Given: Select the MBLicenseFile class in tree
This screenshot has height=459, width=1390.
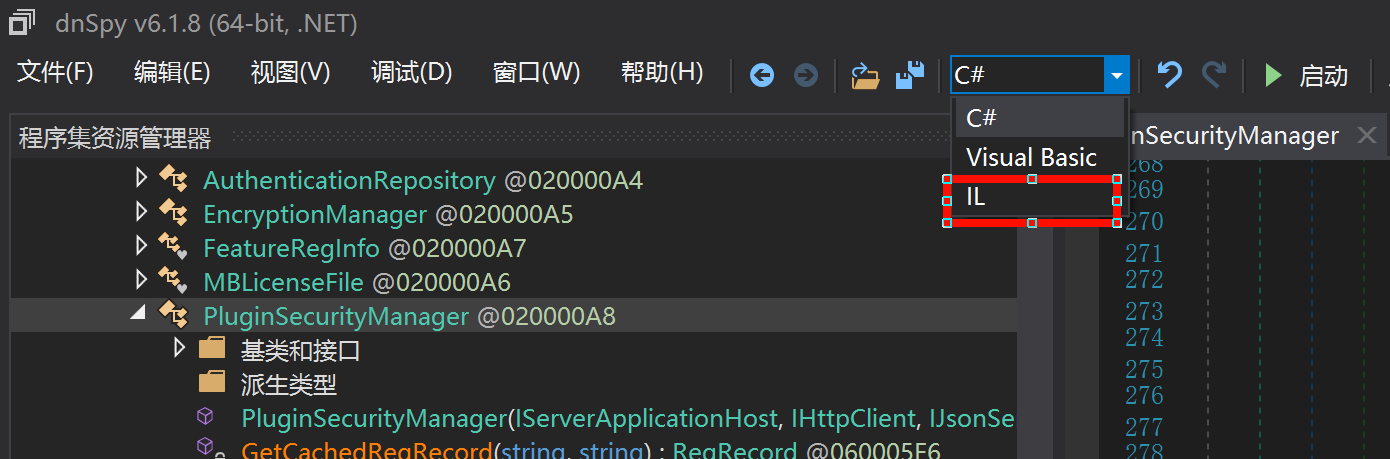Looking at the screenshot, I should [x=283, y=282].
